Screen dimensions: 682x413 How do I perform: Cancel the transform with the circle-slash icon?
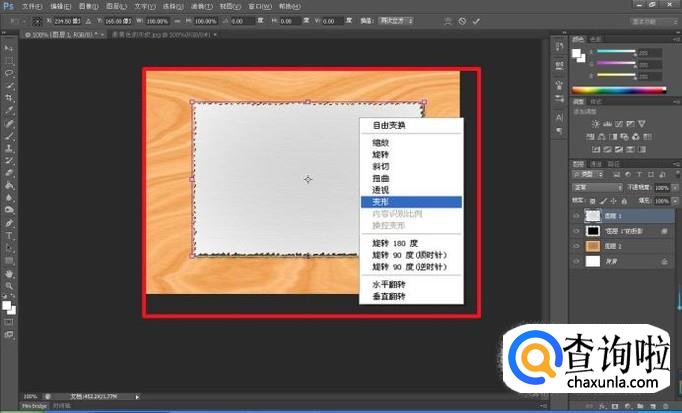click(462, 20)
